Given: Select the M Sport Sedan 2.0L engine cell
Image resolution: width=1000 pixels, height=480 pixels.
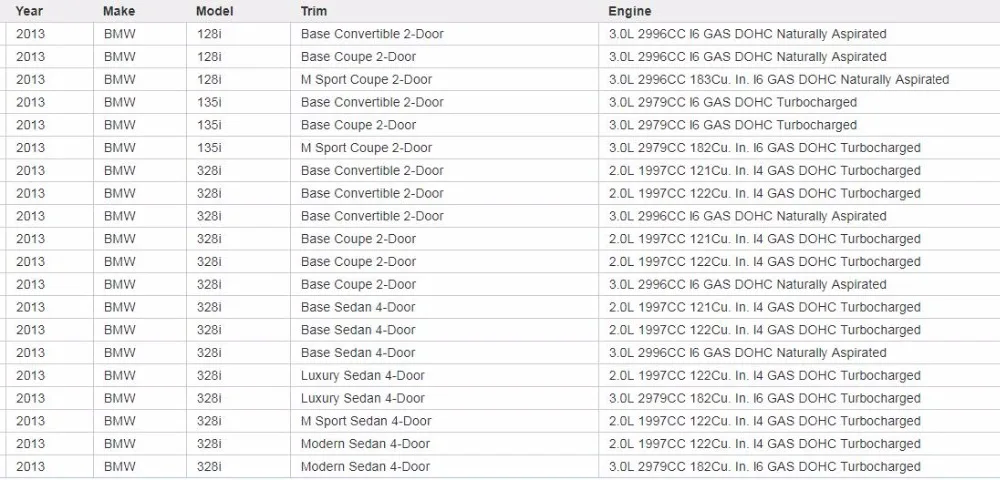Looking at the screenshot, I should pyautogui.click(x=799, y=421).
